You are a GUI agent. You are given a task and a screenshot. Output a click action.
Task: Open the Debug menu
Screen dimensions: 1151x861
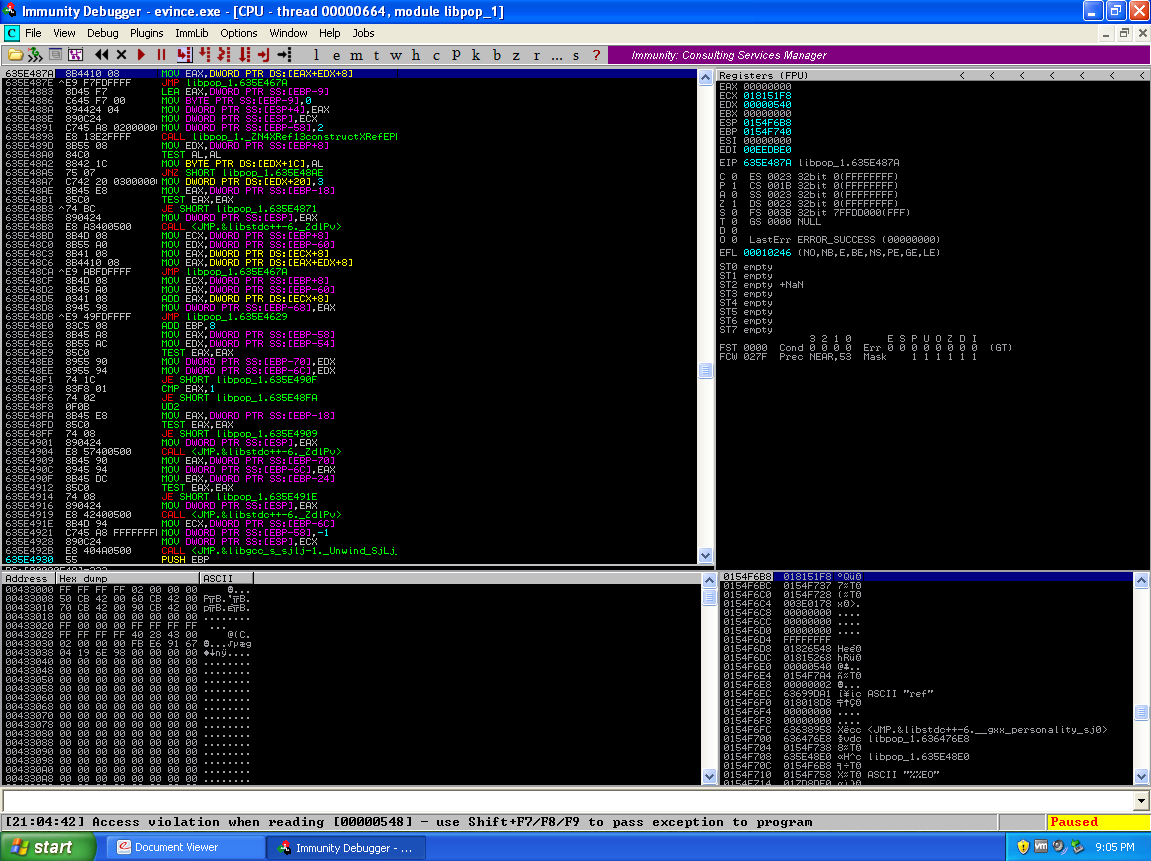point(102,33)
